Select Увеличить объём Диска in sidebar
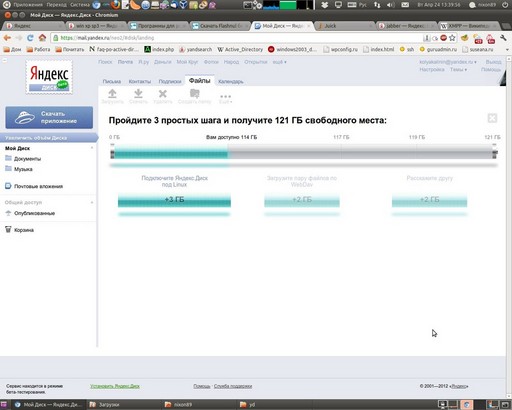This screenshot has width=512, height=410. pos(49,138)
